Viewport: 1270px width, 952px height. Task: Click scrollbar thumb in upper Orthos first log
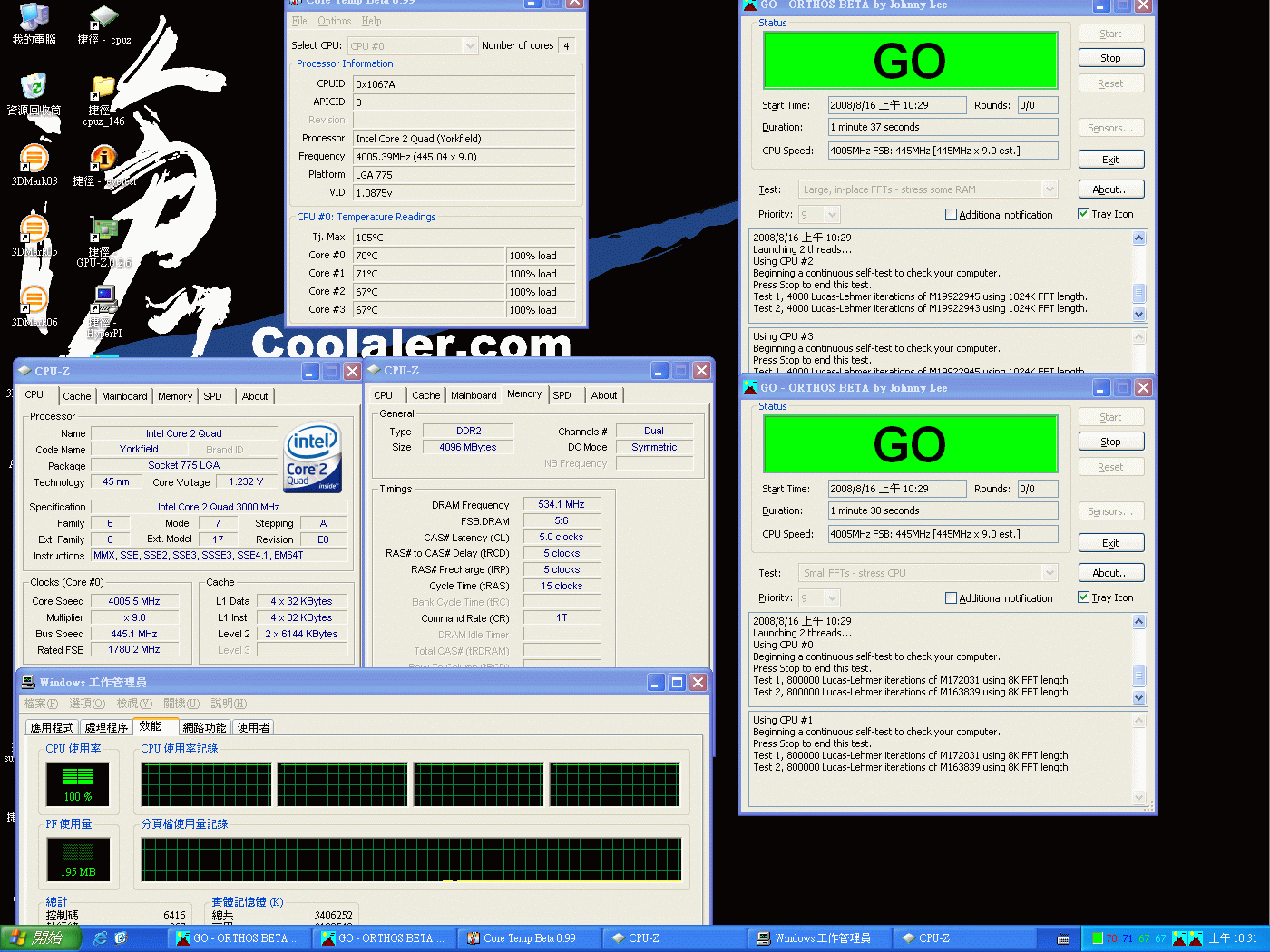(x=1139, y=294)
